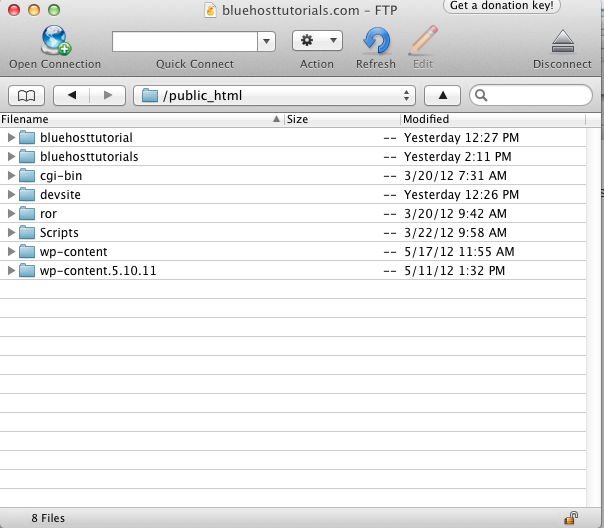Disconnect using the eject icon
The image size is (604, 528).
[563, 41]
